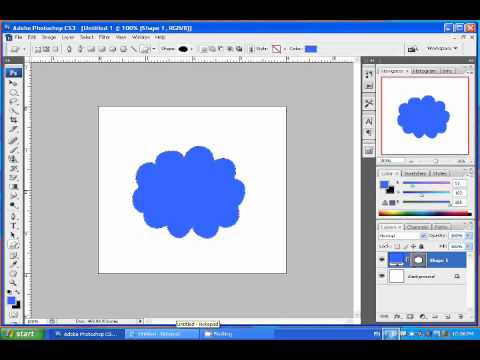Click the options bar Color swatch
Screen dimensions: 480x360
[x=311, y=49]
